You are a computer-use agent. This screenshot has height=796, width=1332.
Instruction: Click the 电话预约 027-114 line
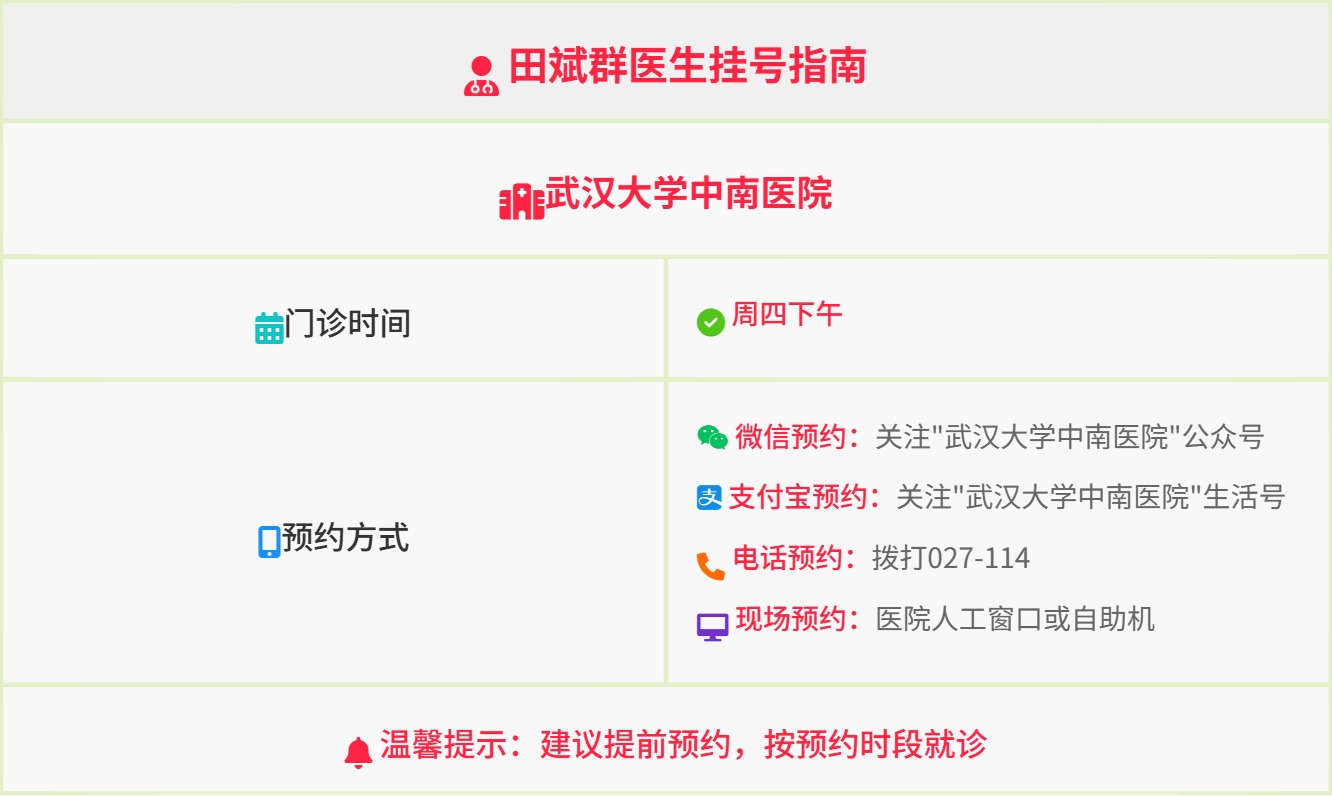pyautogui.click(x=881, y=558)
